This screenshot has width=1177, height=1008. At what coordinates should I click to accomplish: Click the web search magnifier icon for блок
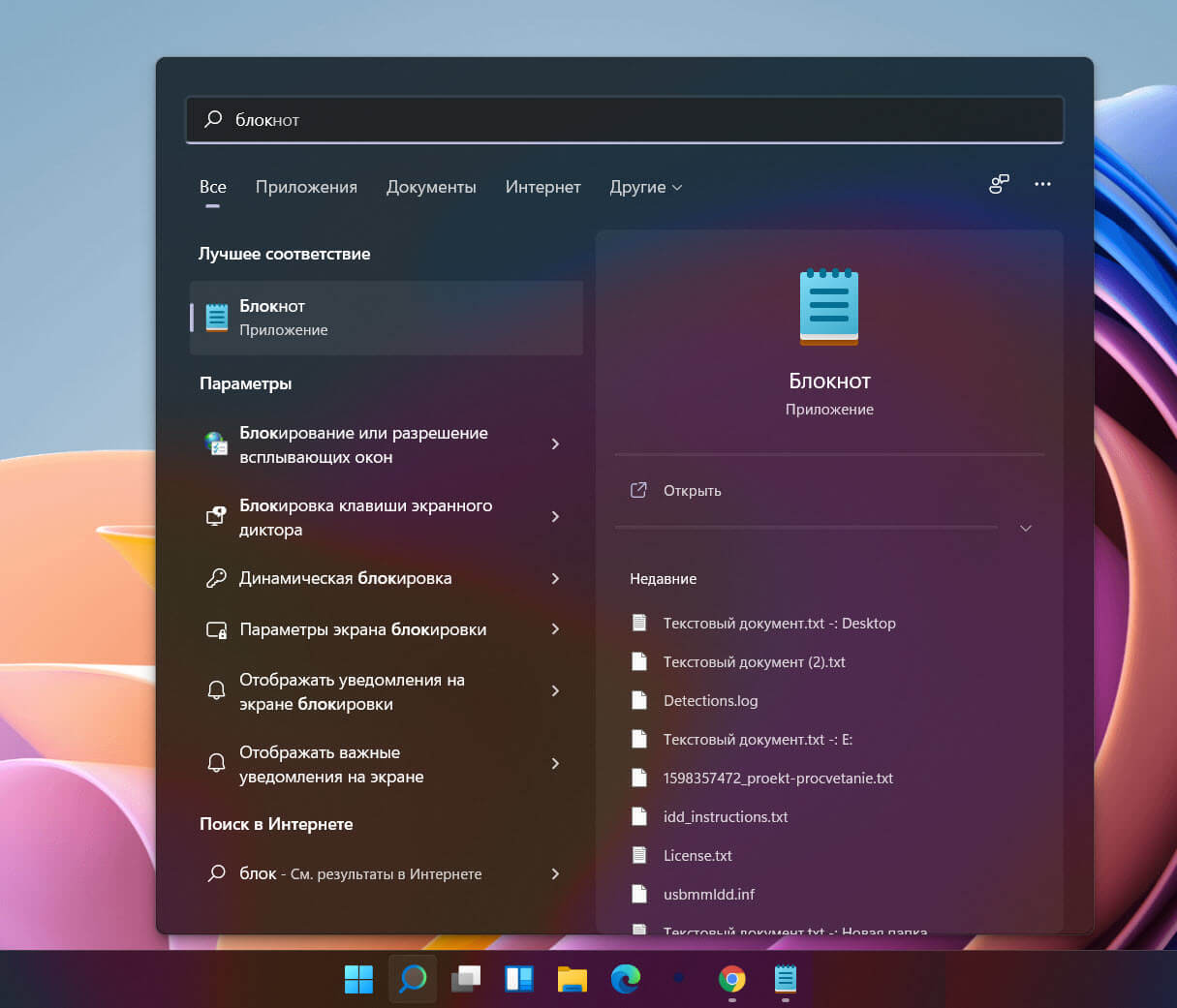217,873
